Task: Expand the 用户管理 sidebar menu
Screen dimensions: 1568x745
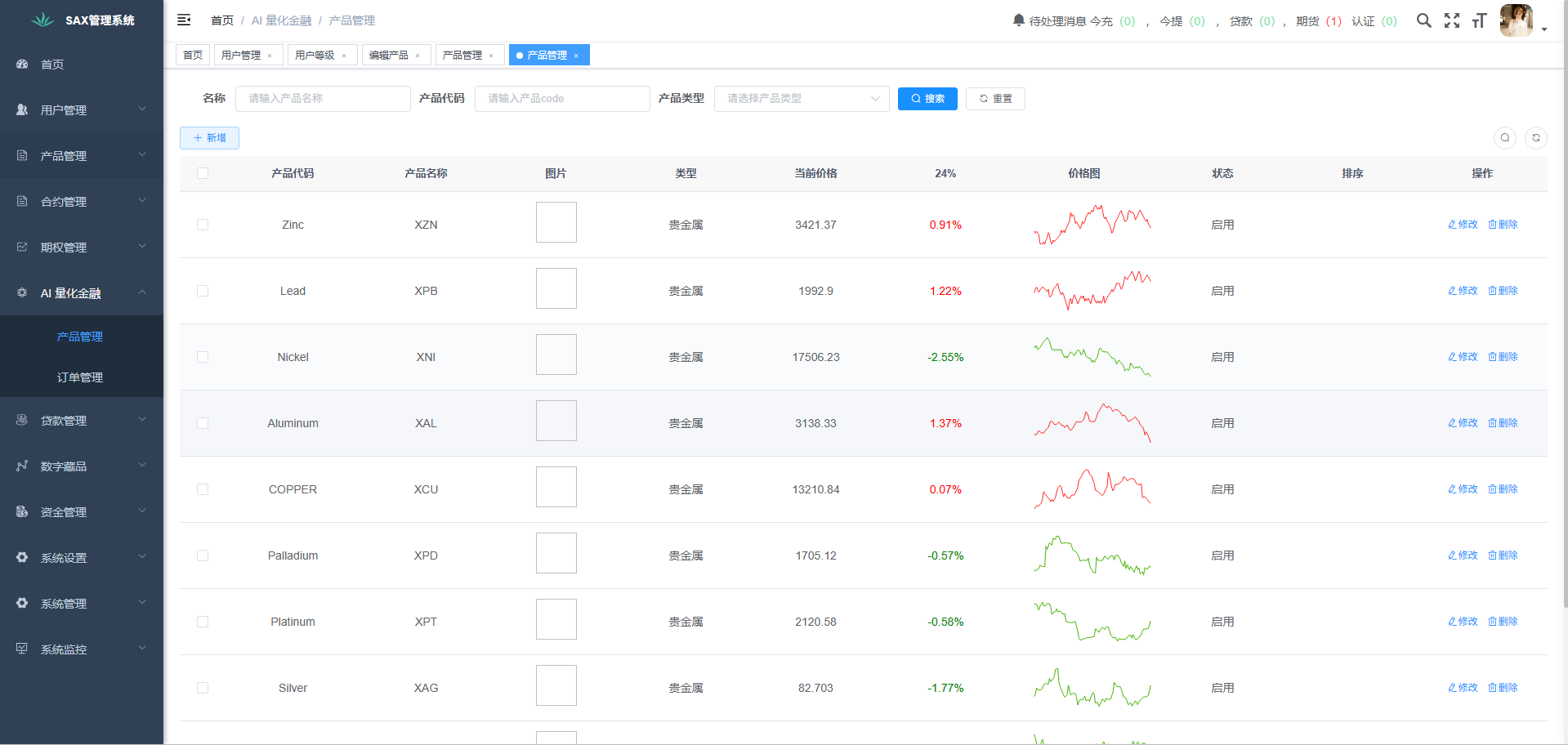Action: 82,109
